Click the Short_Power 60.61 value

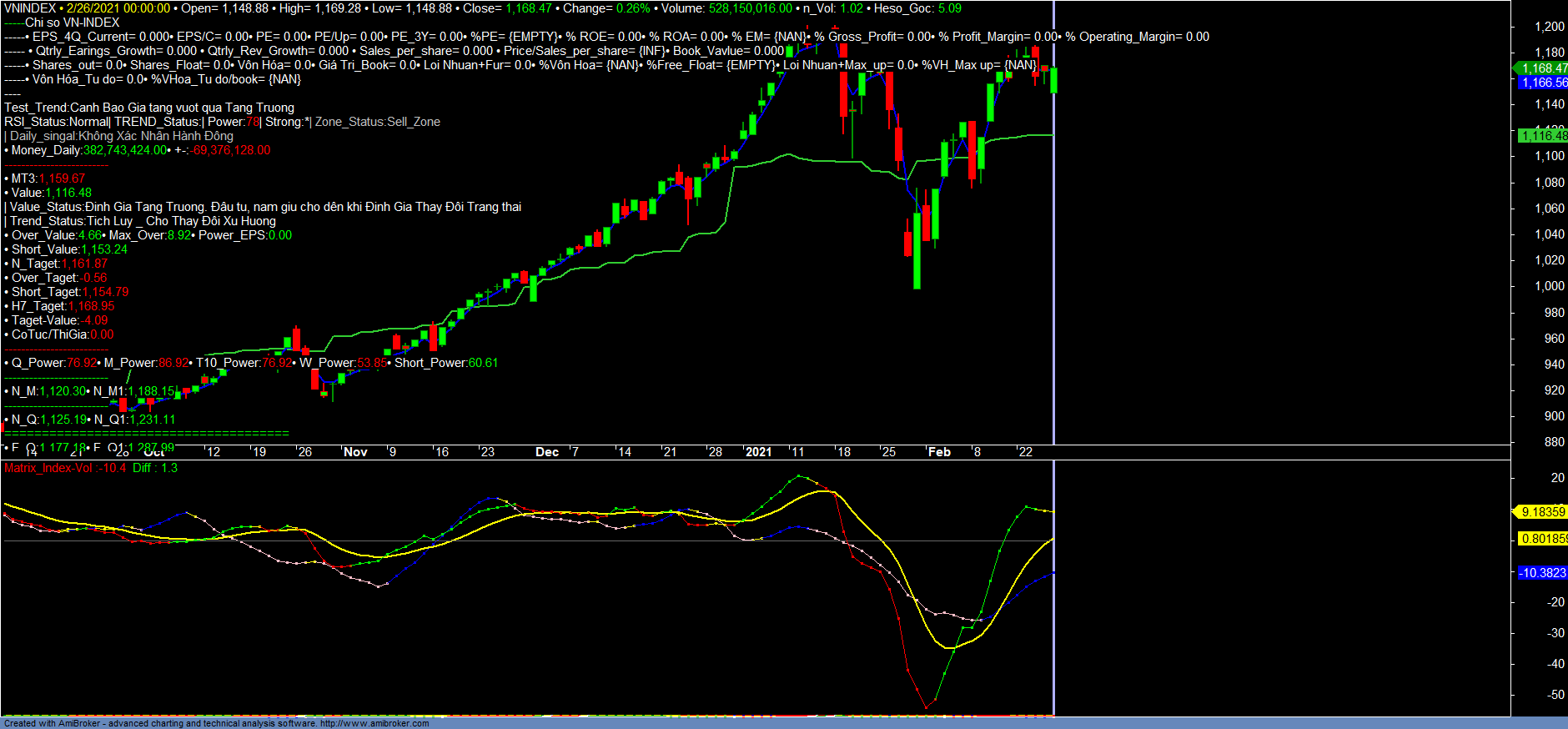coord(483,363)
